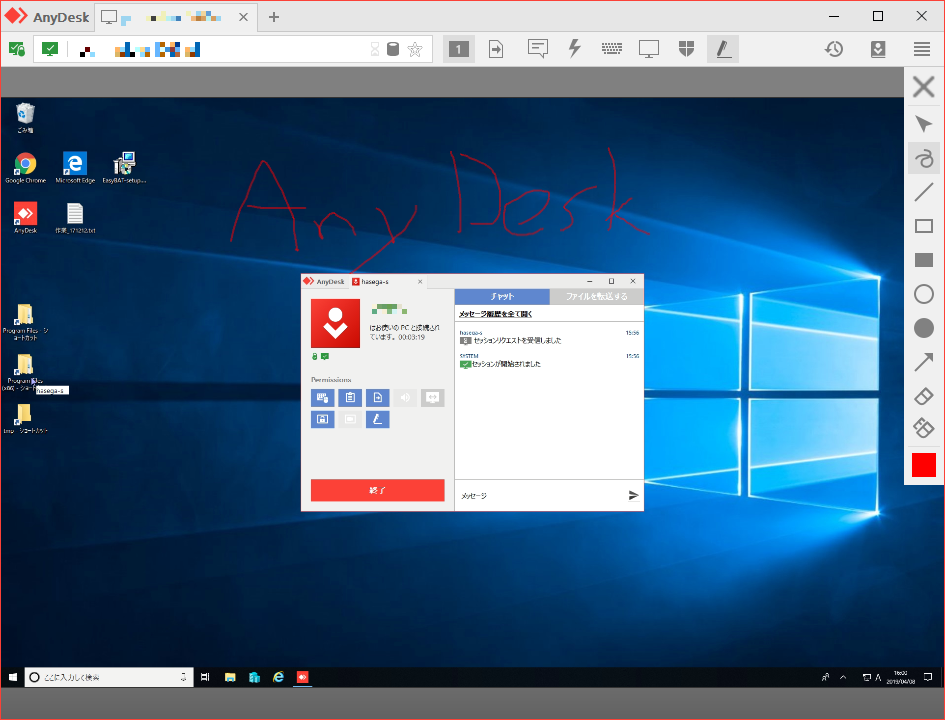Open a new session tab with plus button
Viewport: 945px width, 720px height.
click(274, 17)
